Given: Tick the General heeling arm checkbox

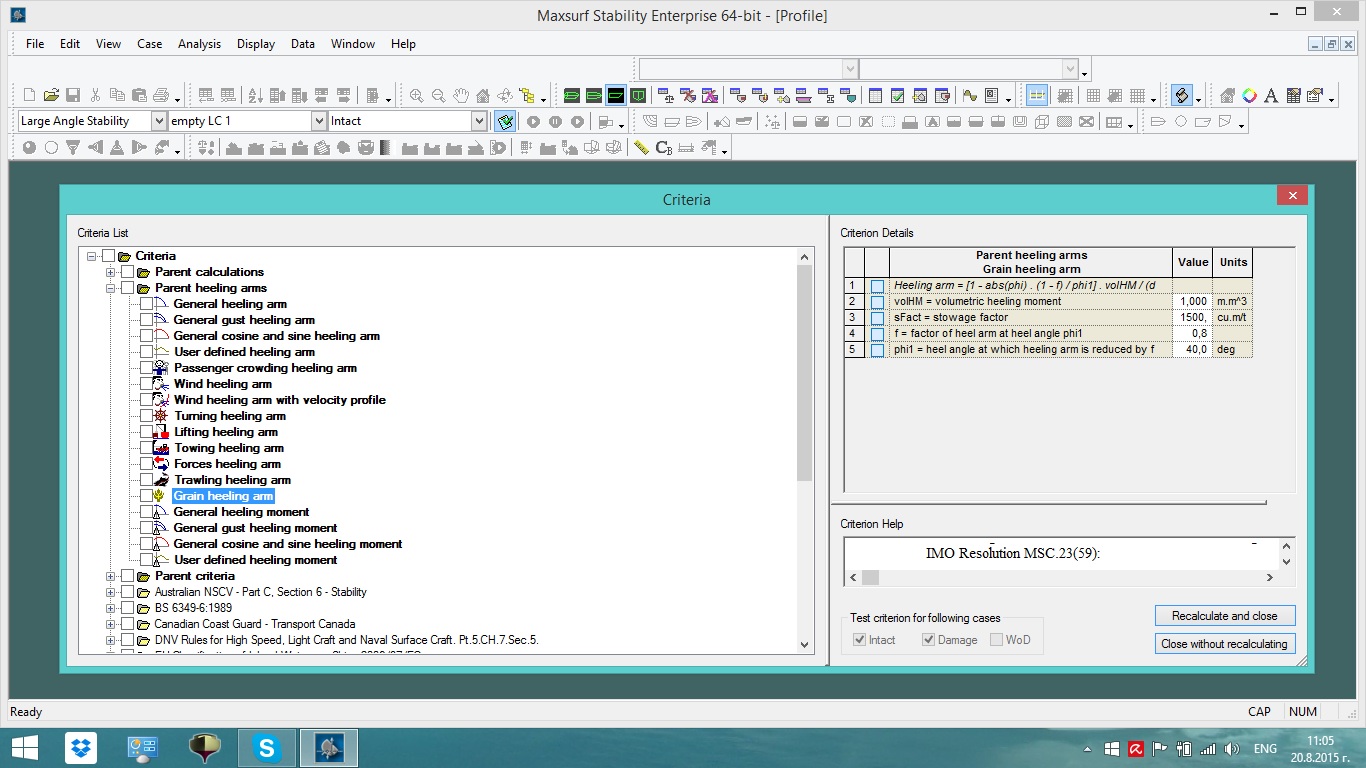Looking at the screenshot, I should (147, 304).
